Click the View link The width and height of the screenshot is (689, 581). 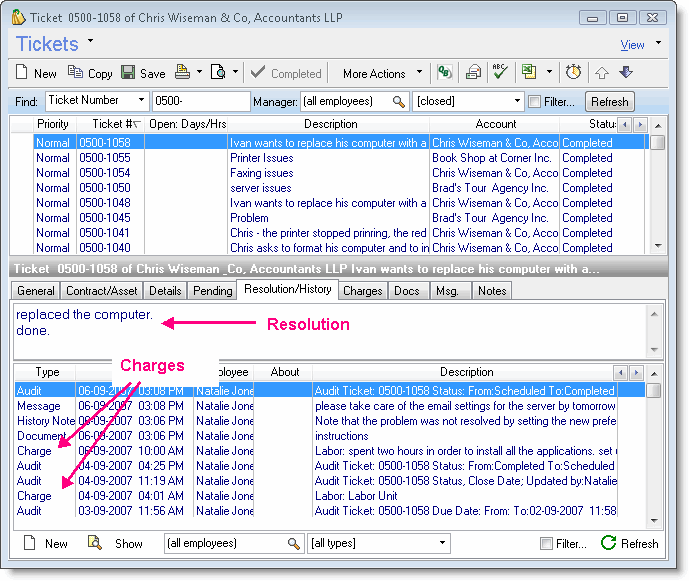tap(632, 45)
